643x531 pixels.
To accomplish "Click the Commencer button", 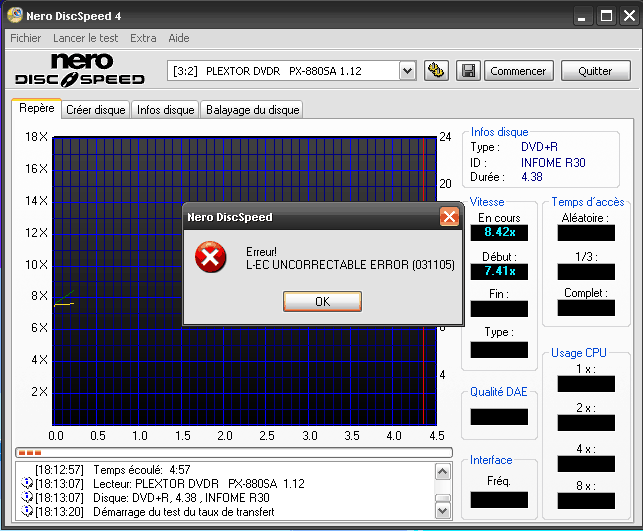I will click(518, 71).
